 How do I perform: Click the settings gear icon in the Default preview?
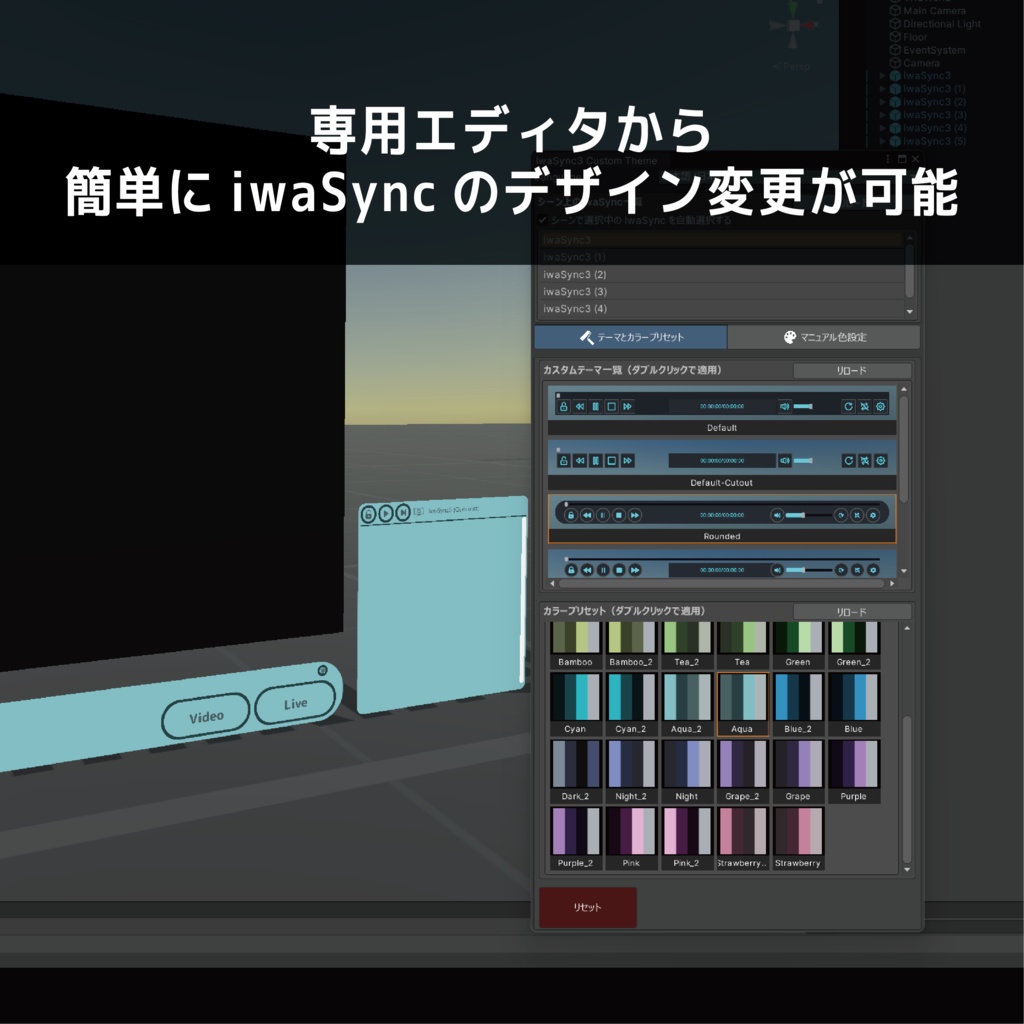(880, 406)
